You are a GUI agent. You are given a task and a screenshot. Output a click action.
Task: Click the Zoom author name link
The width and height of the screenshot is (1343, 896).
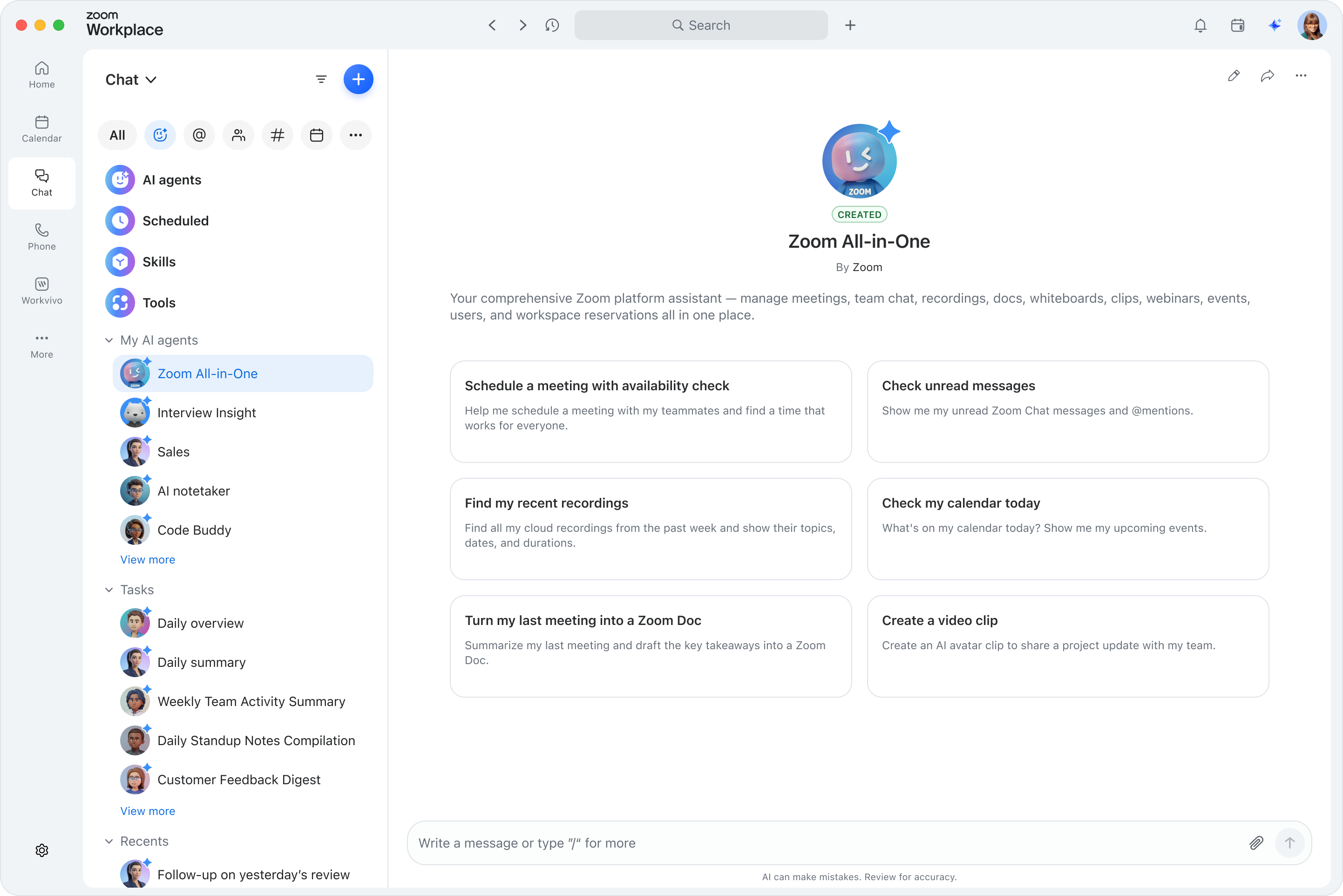point(867,267)
